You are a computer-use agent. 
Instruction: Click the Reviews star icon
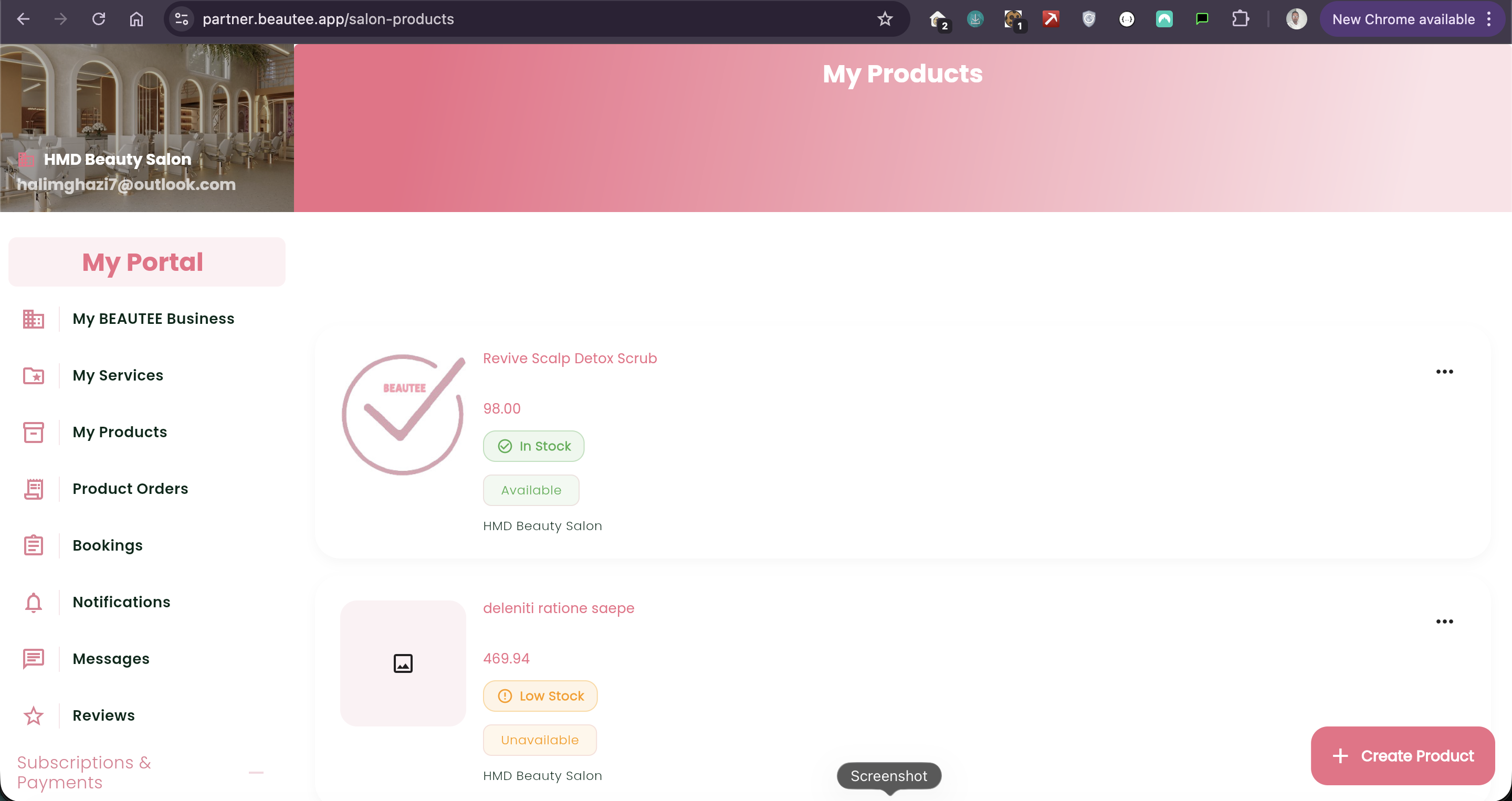[x=34, y=715]
